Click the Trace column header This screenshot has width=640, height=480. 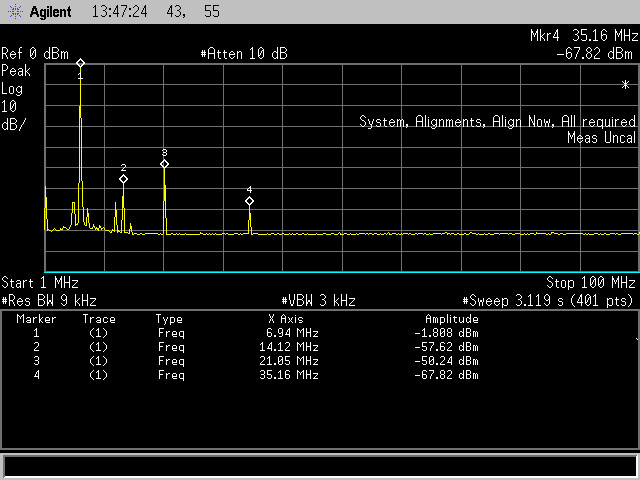click(x=99, y=319)
